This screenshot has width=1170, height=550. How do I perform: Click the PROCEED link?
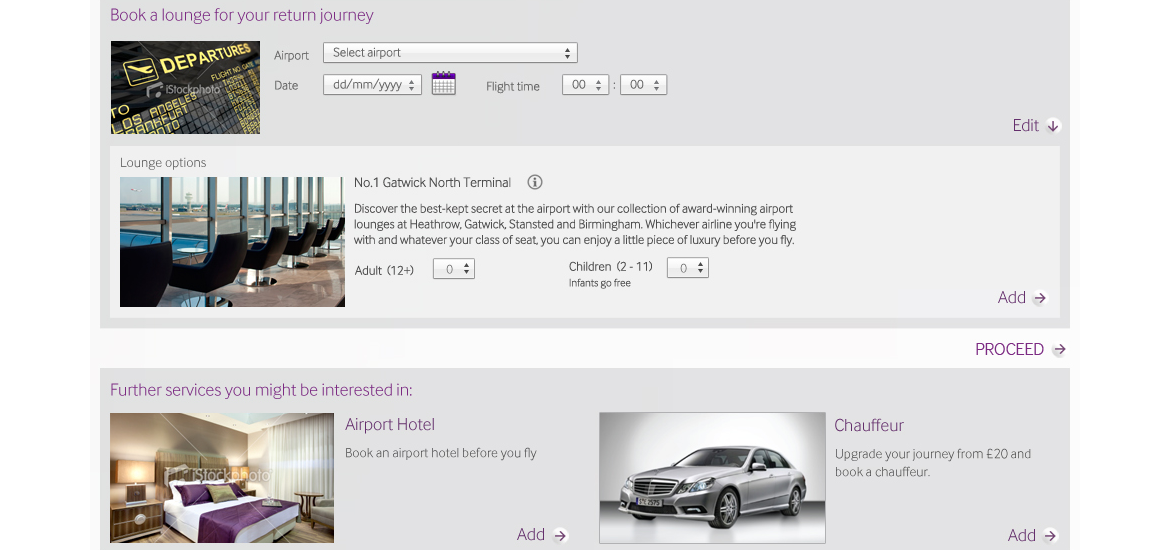[x=1010, y=349]
